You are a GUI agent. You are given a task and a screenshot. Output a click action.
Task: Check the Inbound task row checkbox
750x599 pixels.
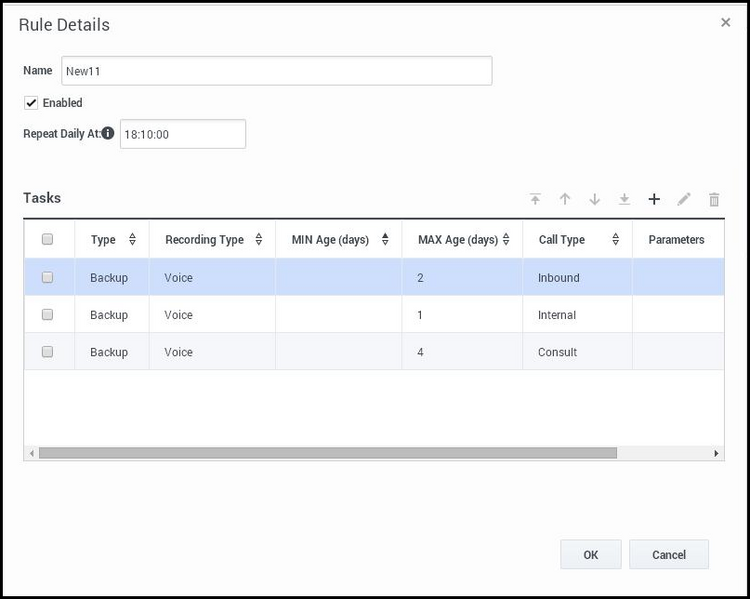47,278
